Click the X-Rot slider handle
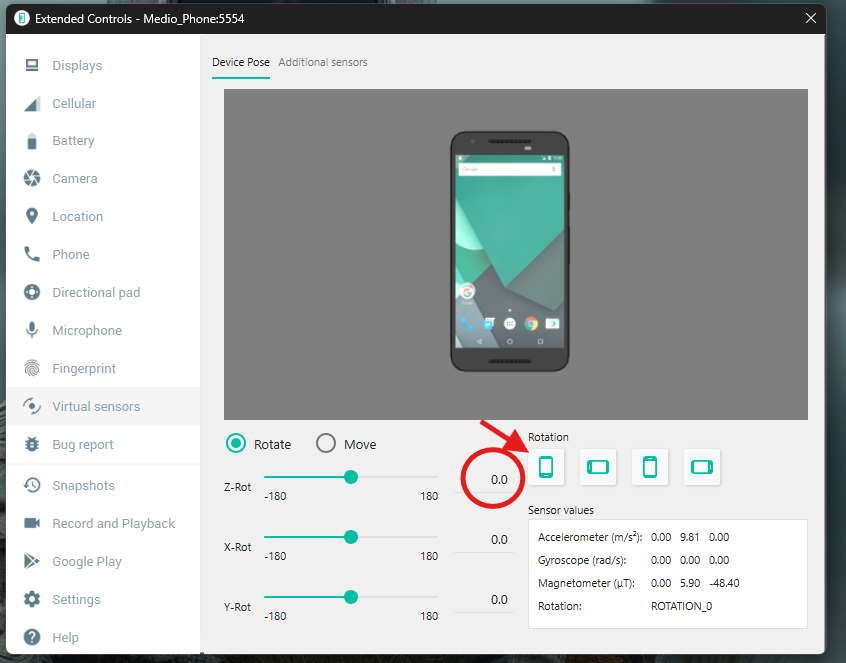Screen dimensions: 846x663 point(351,537)
